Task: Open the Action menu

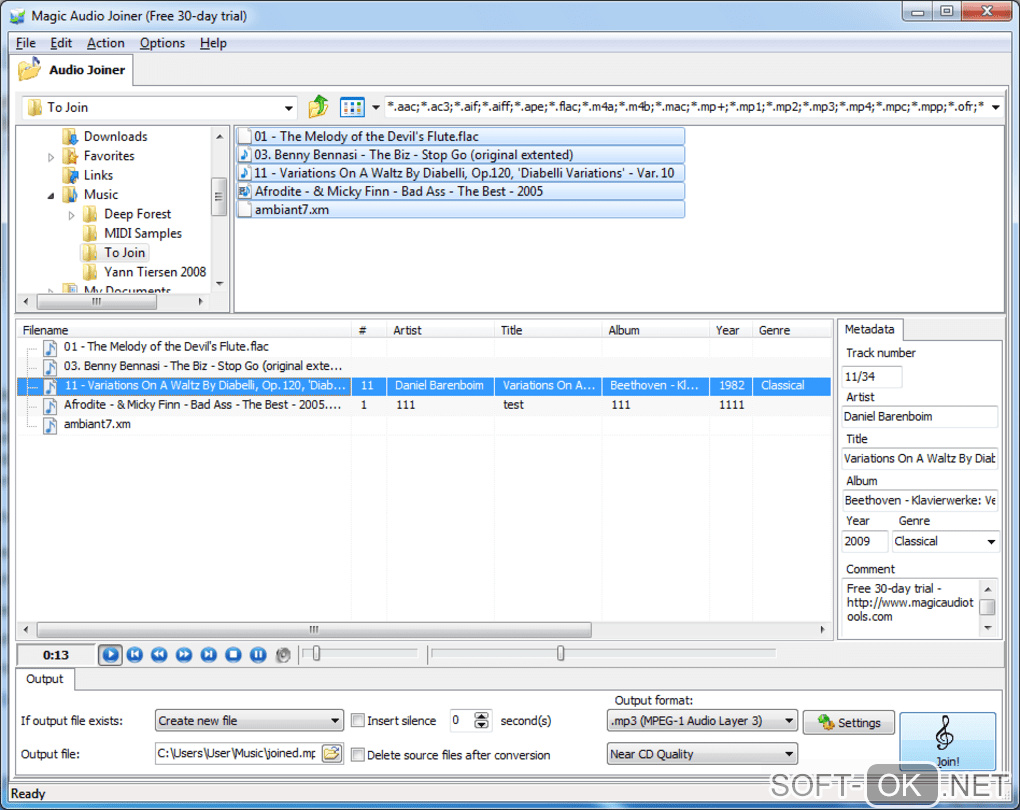Action: (105, 43)
